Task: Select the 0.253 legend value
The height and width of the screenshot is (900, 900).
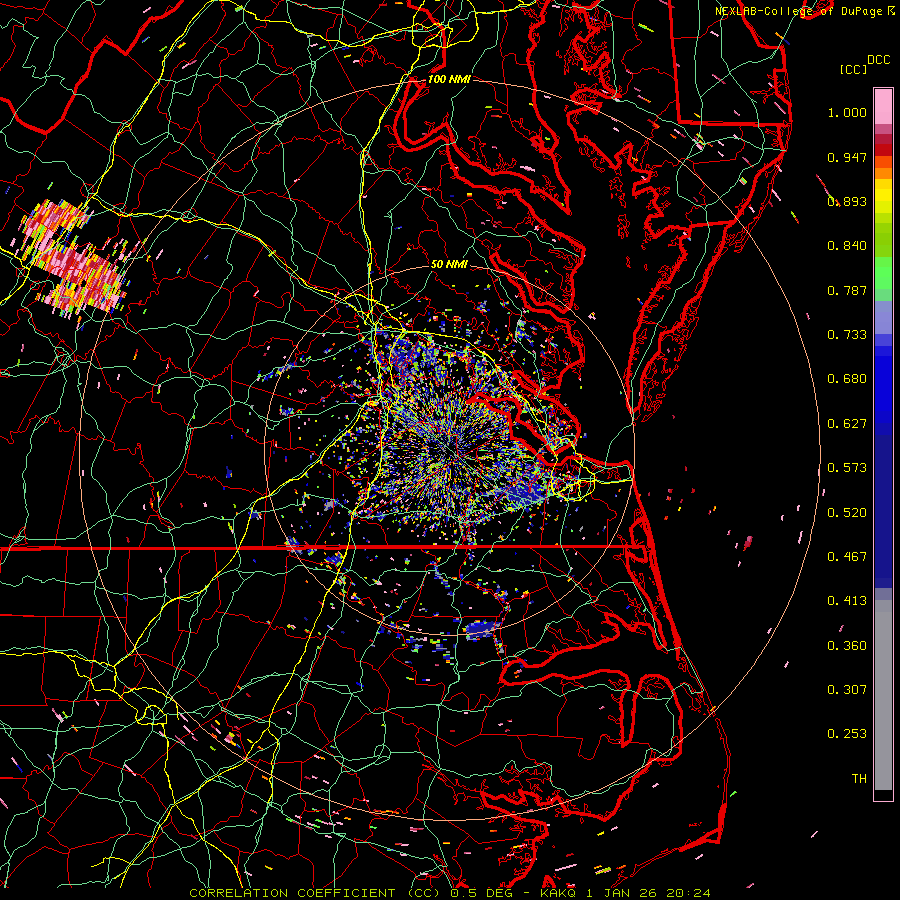Action: click(x=847, y=734)
